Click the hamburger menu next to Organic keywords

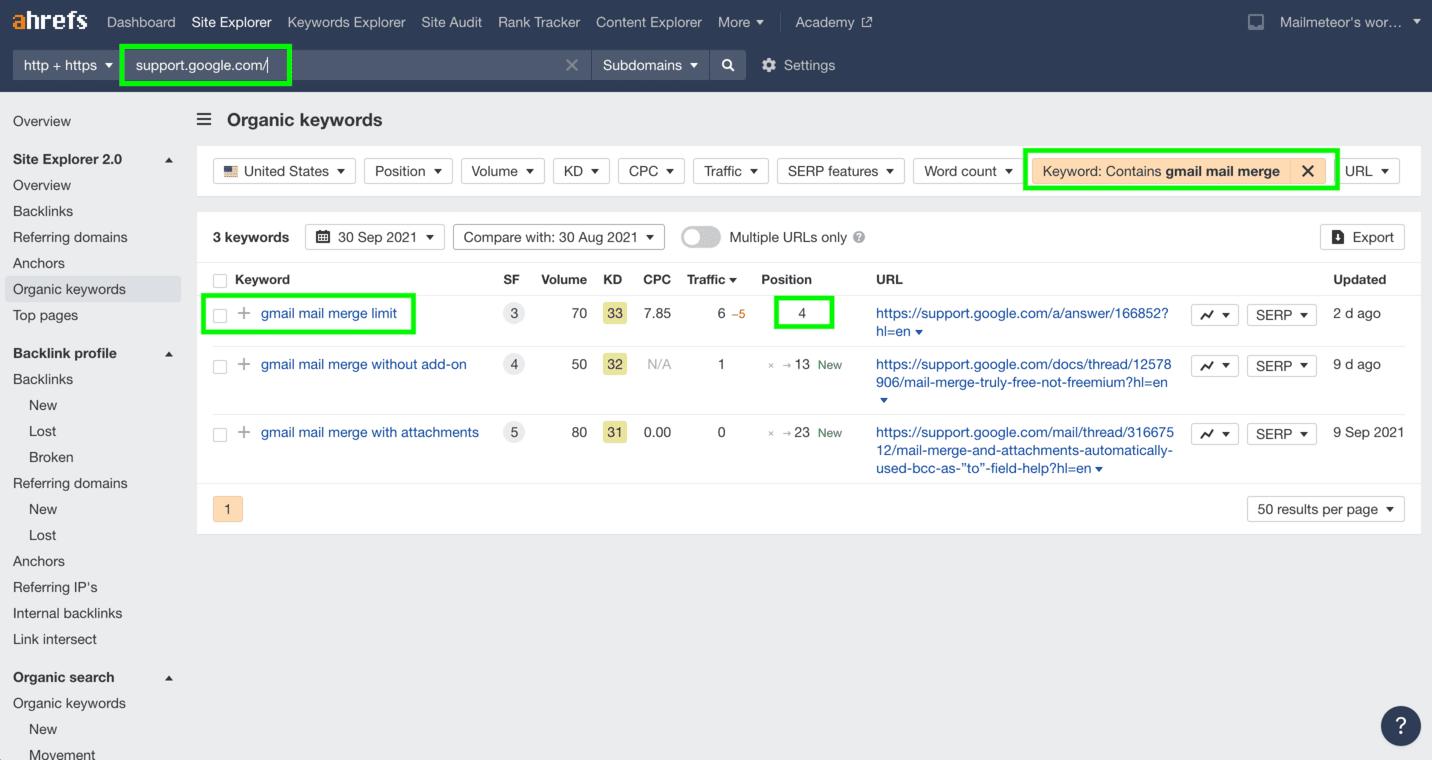[x=204, y=120]
